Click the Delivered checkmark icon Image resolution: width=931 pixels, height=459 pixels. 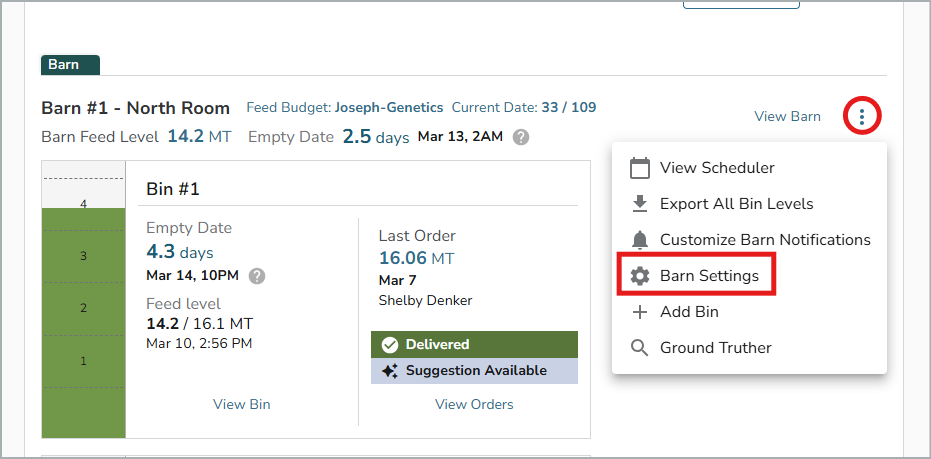(390, 345)
